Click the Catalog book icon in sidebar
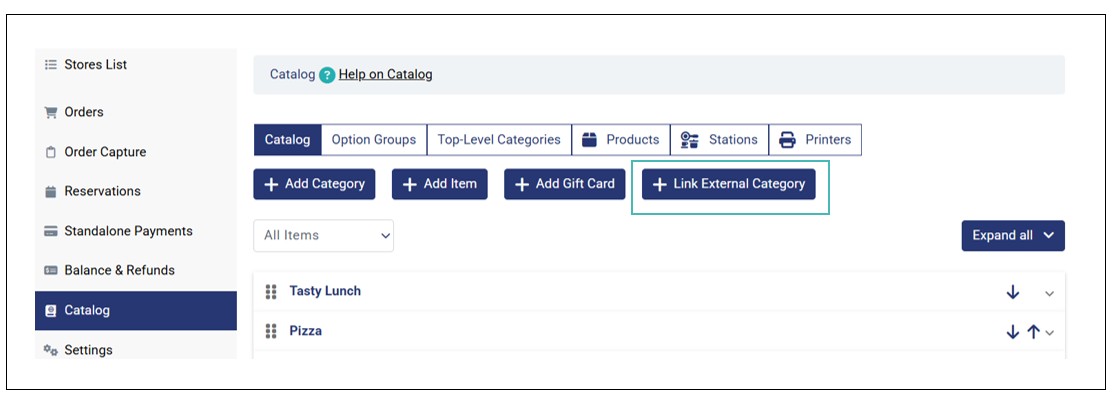The height and width of the screenshot is (400, 1117). [x=50, y=310]
